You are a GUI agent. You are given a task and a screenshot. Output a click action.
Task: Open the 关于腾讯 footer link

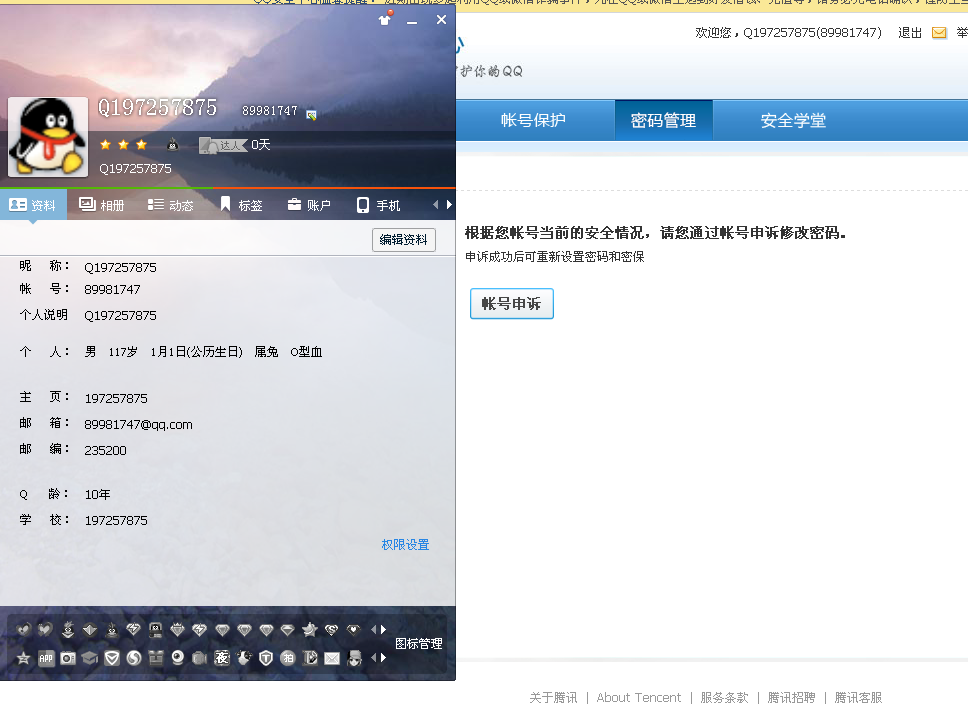553,698
